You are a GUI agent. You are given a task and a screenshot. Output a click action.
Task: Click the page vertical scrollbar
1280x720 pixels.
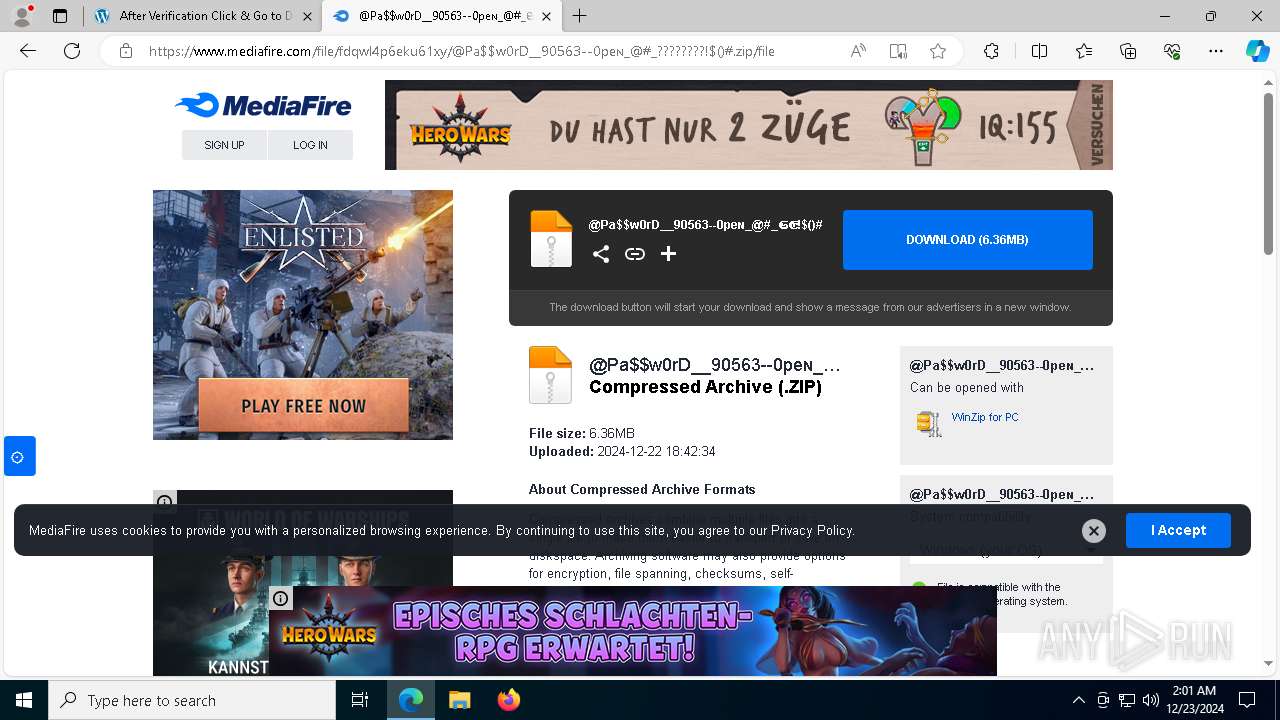[x=1269, y=172]
